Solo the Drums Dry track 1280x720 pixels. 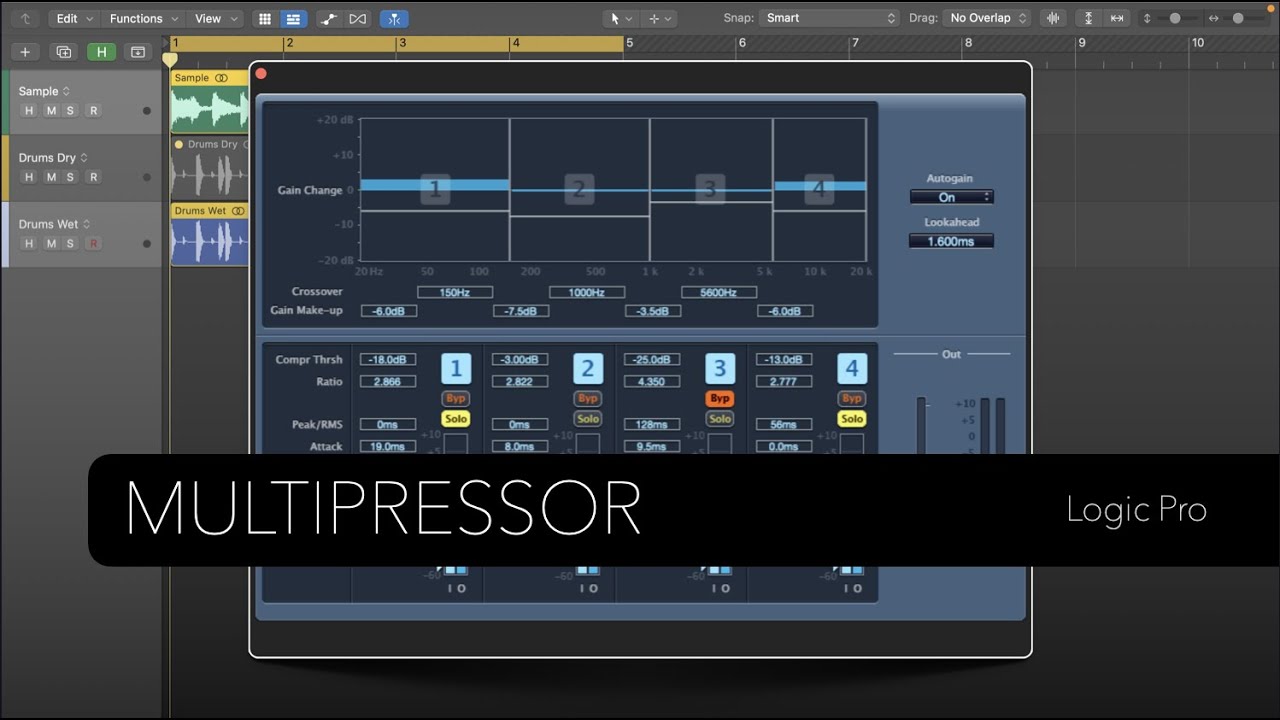[x=70, y=177]
